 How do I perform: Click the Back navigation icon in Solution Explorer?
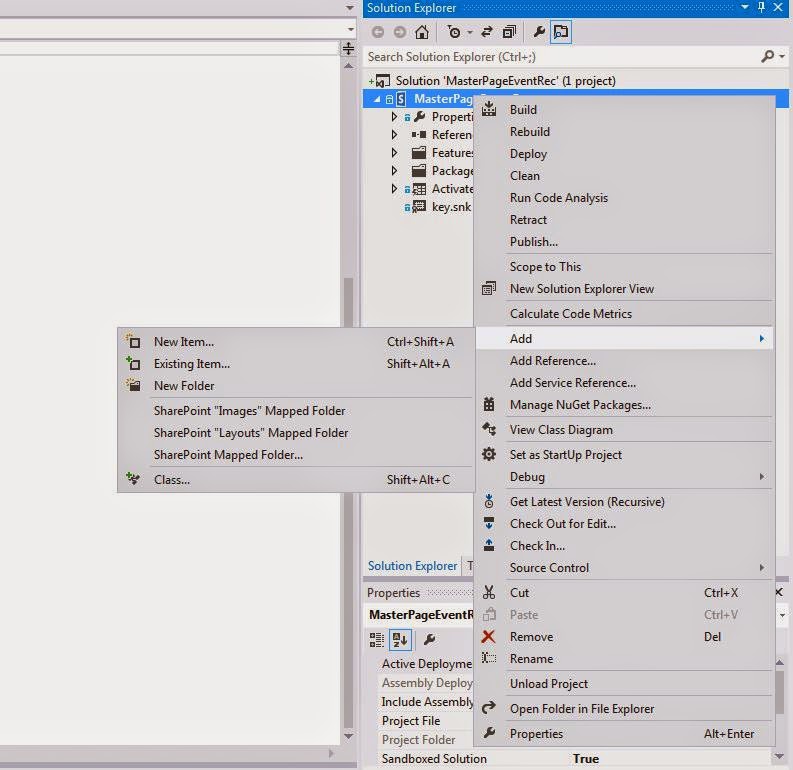click(x=377, y=32)
